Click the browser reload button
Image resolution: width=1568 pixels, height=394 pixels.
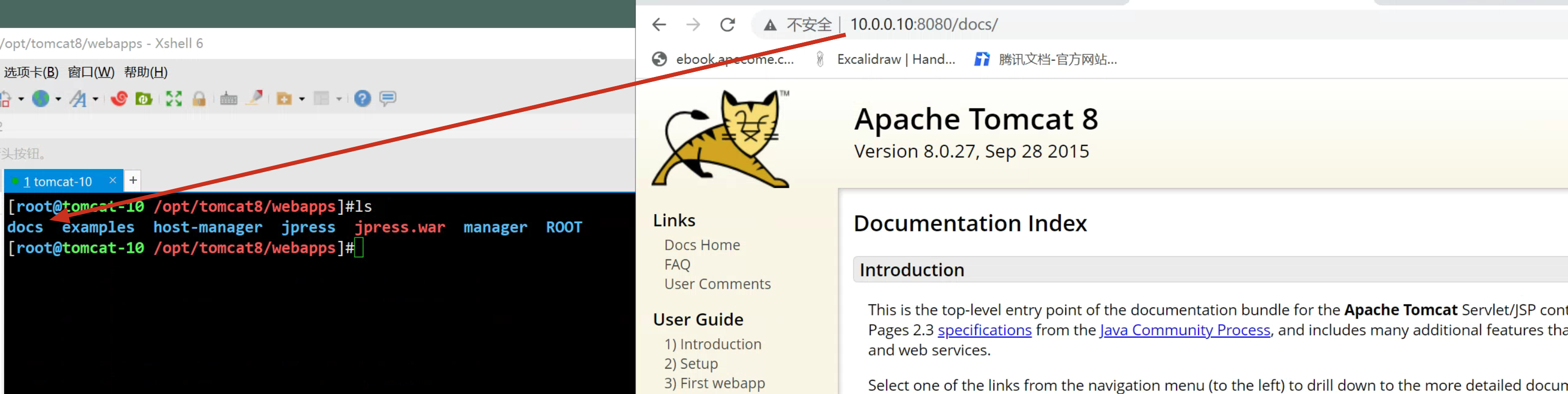point(727,25)
